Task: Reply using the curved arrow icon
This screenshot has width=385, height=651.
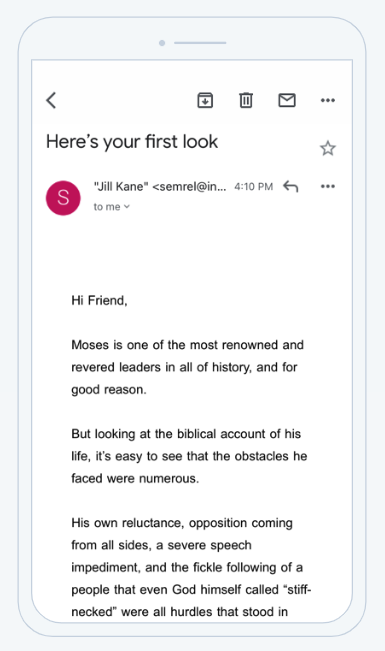Action: [x=291, y=186]
